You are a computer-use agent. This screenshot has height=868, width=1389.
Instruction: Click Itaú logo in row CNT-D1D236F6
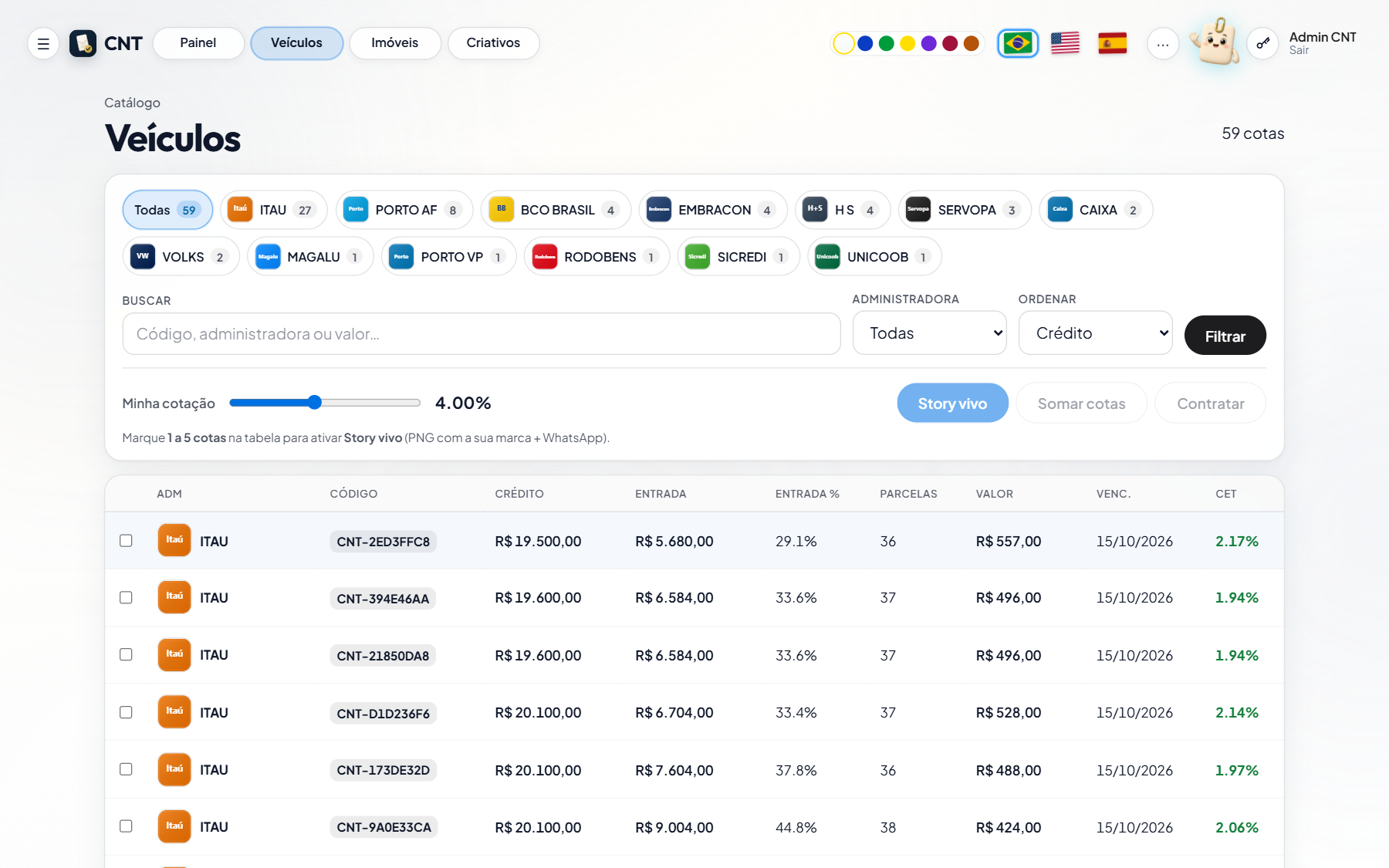pyautogui.click(x=174, y=711)
